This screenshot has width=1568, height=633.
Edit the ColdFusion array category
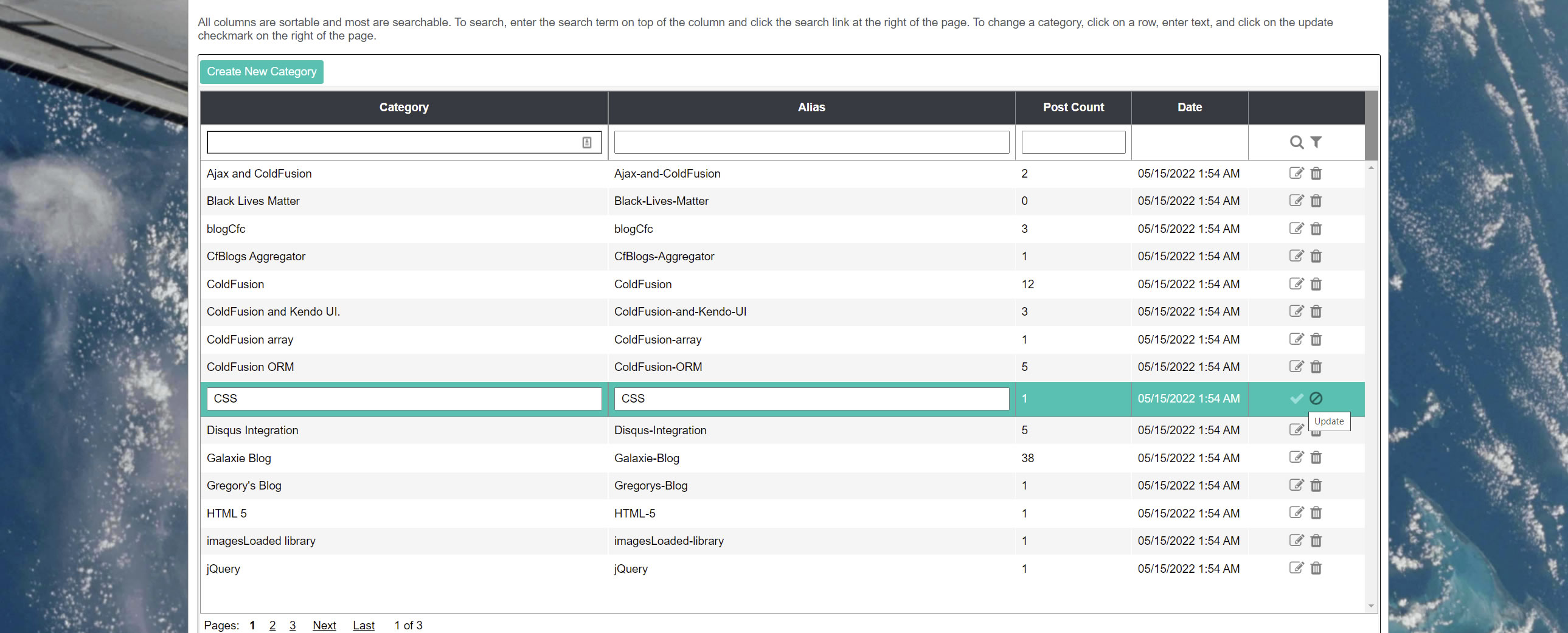pyautogui.click(x=1297, y=340)
